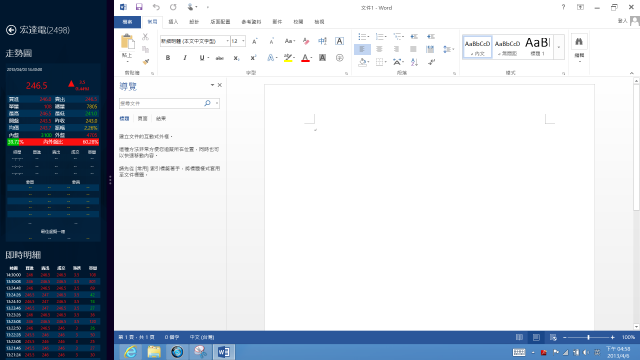Viewport: 640px width, 360px height.
Task: Switch to the Insert ribbon tab
Action: point(173,22)
